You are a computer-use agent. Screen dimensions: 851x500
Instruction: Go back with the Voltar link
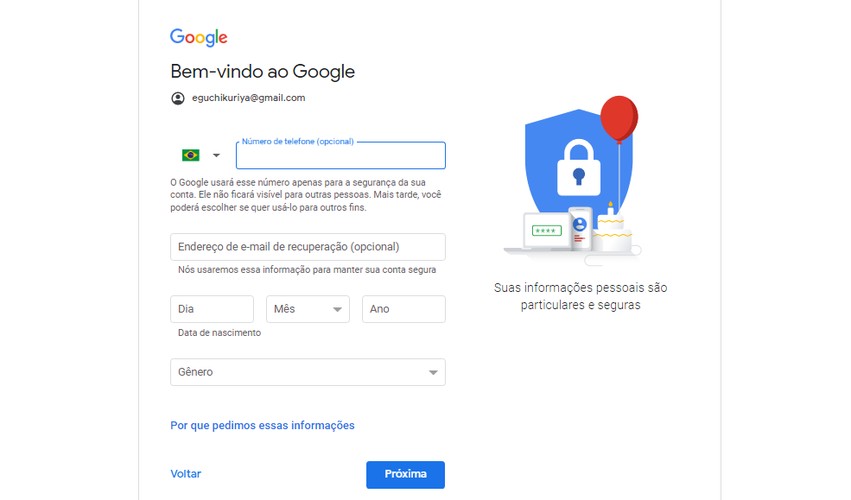(x=186, y=474)
